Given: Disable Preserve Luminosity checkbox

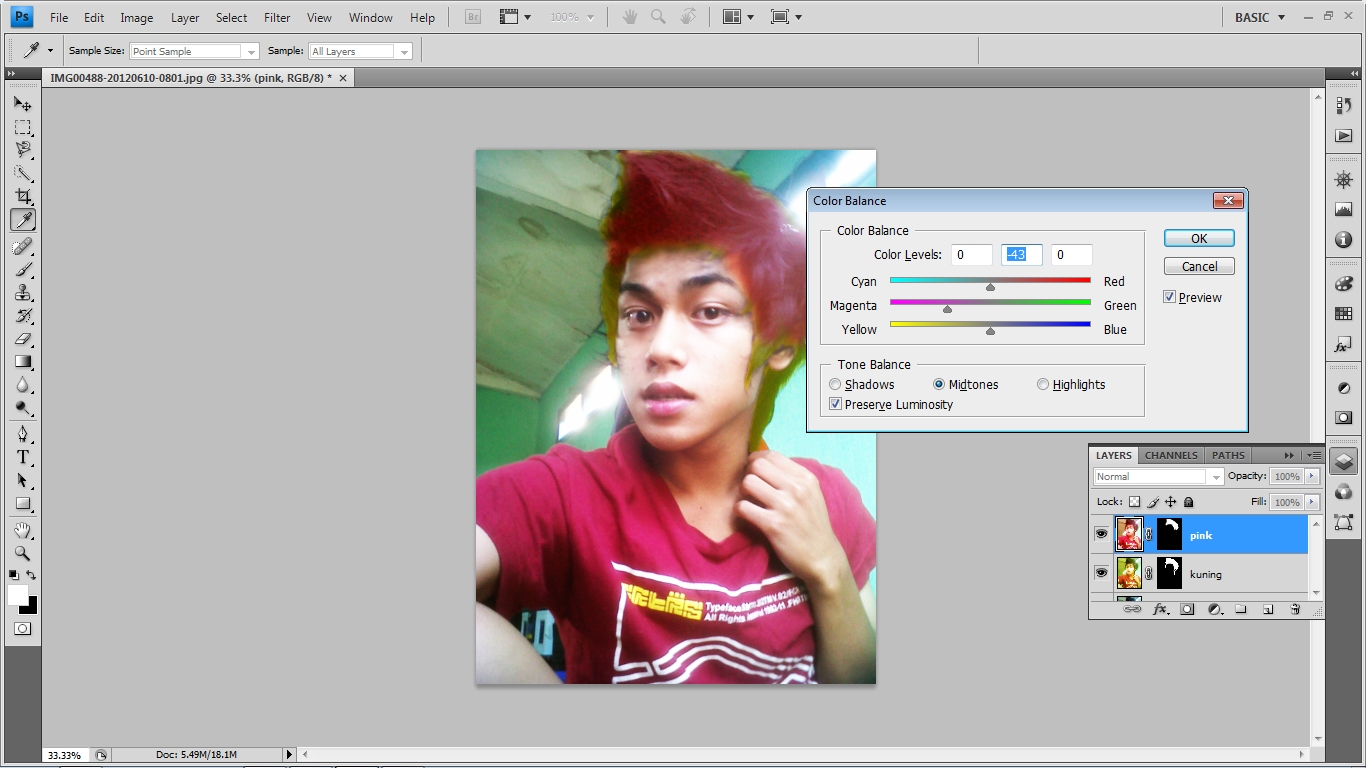Looking at the screenshot, I should [836, 404].
